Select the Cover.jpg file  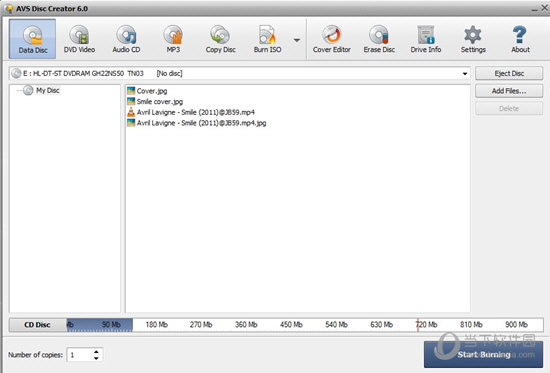pos(152,91)
